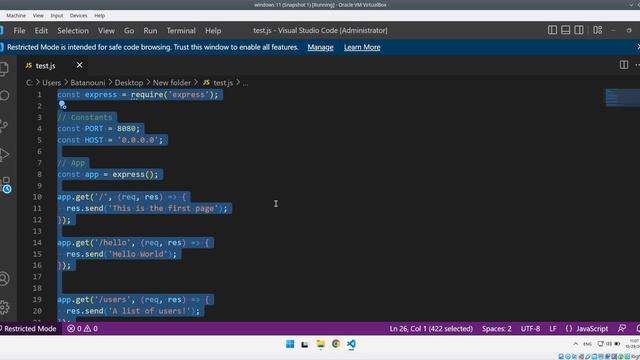
Task: Toggle the Secondary Side Bar
Action: (x=579, y=30)
